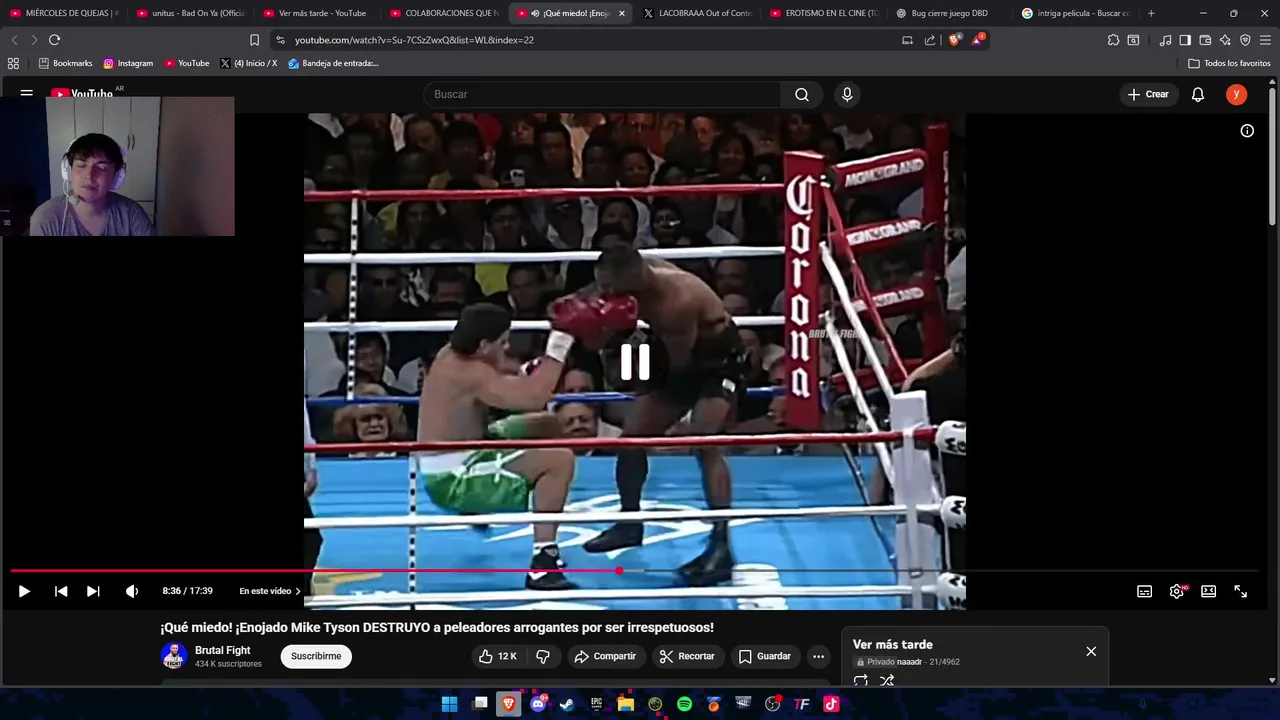Screen dimensions: 1280x720
Task: Switch to 'Ver más tarde - YouTube' tab
Action: (x=318, y=13)
